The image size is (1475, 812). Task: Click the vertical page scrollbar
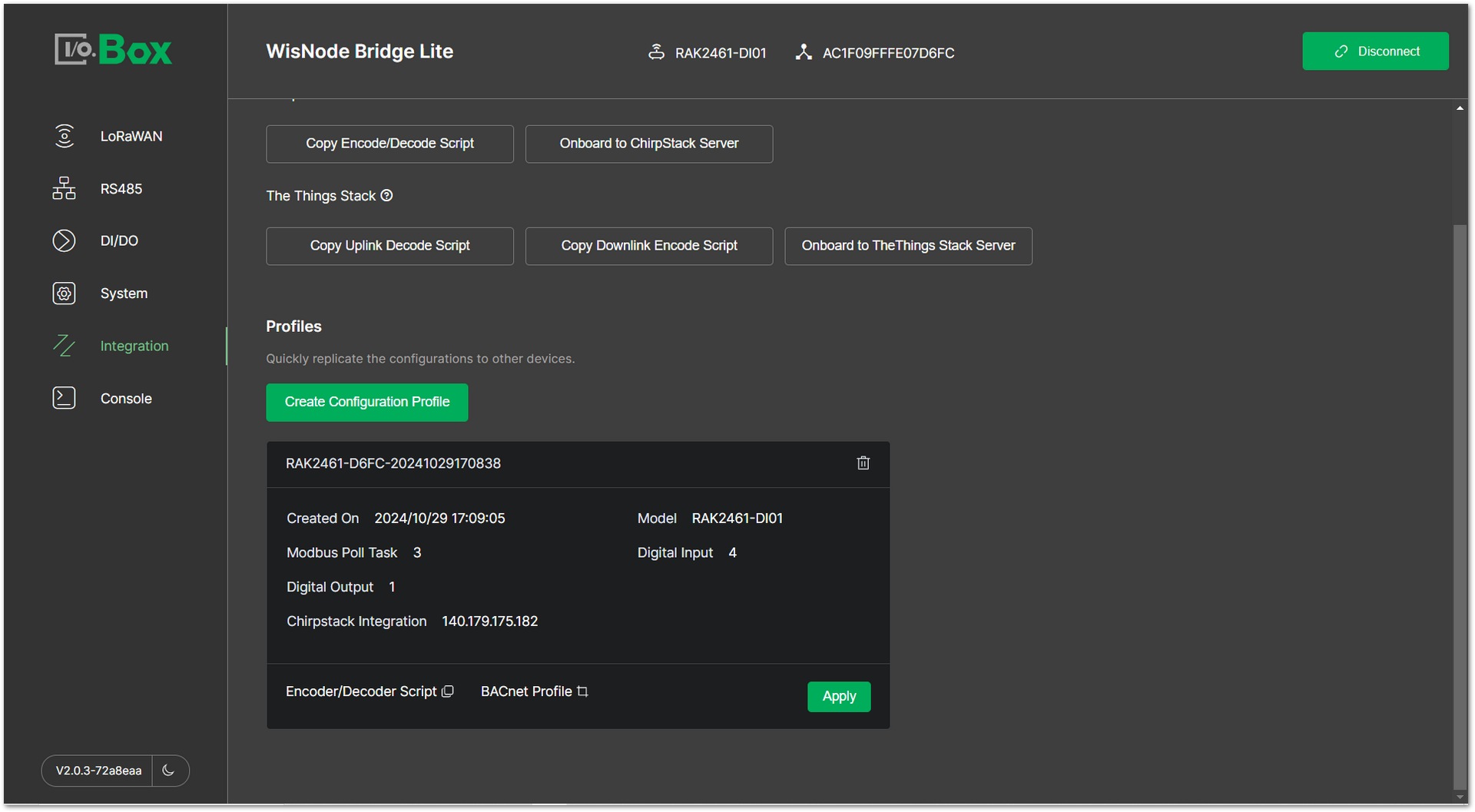1459,507
